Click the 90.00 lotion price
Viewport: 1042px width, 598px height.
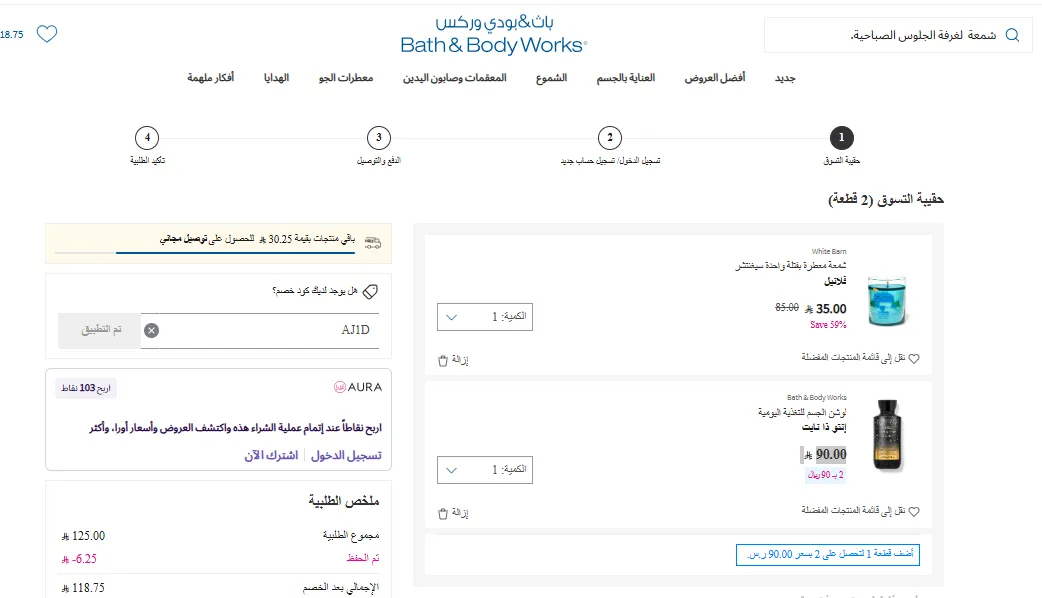(x=824, y=454)
